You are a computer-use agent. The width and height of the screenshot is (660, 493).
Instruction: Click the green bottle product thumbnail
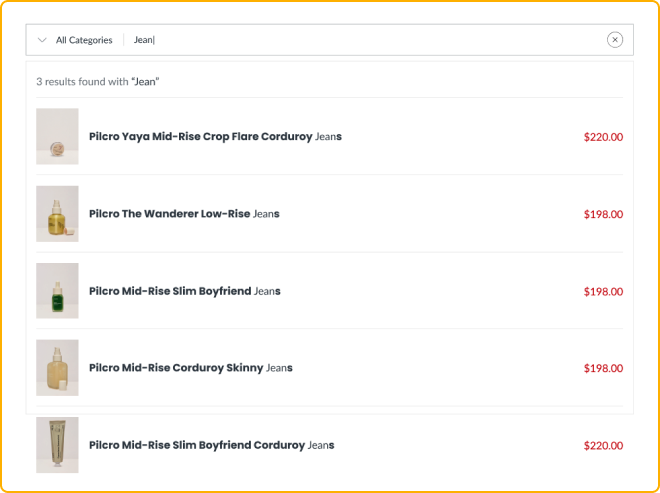(x=57, y=291)
